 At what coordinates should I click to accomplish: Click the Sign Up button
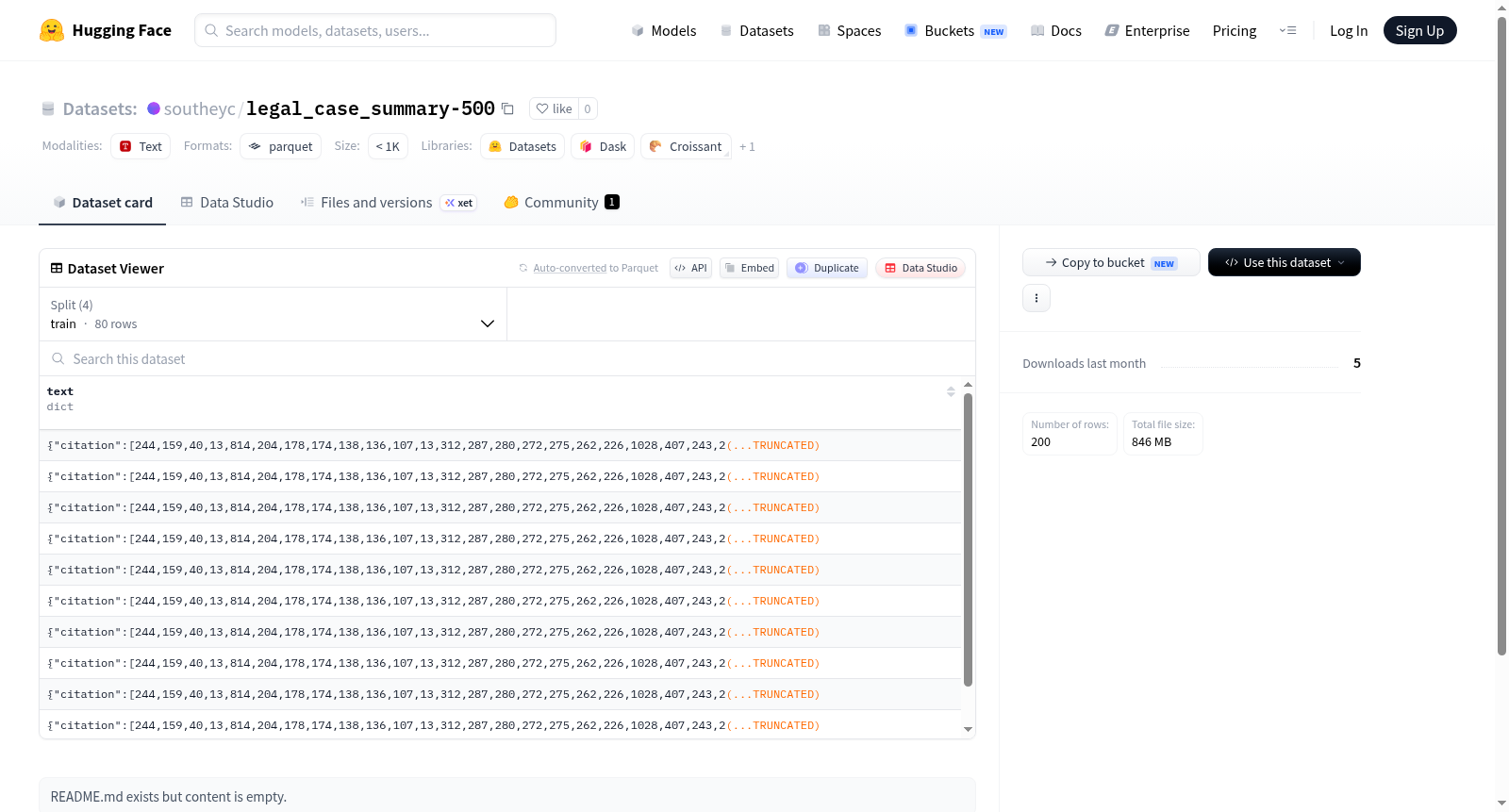tap(1419, 30)
